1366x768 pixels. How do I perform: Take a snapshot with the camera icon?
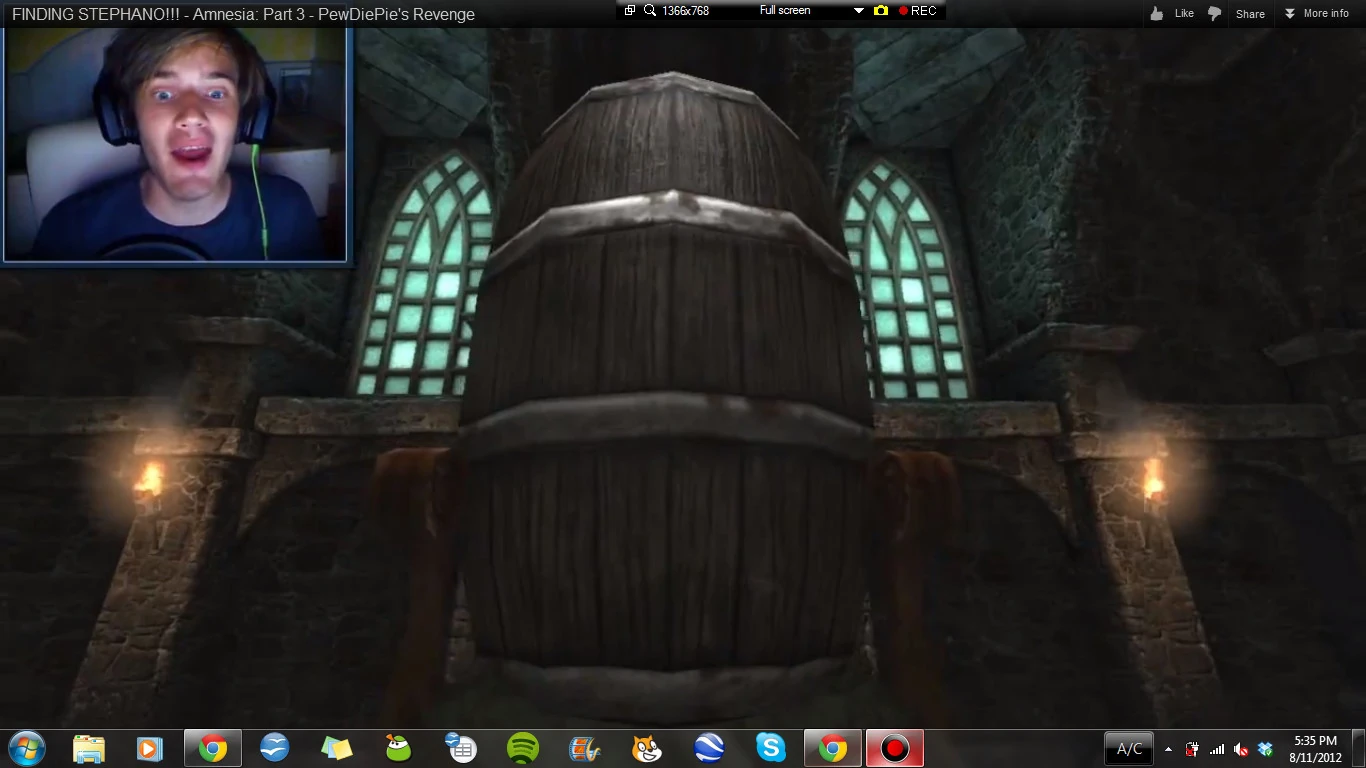[x=880, y=10]
